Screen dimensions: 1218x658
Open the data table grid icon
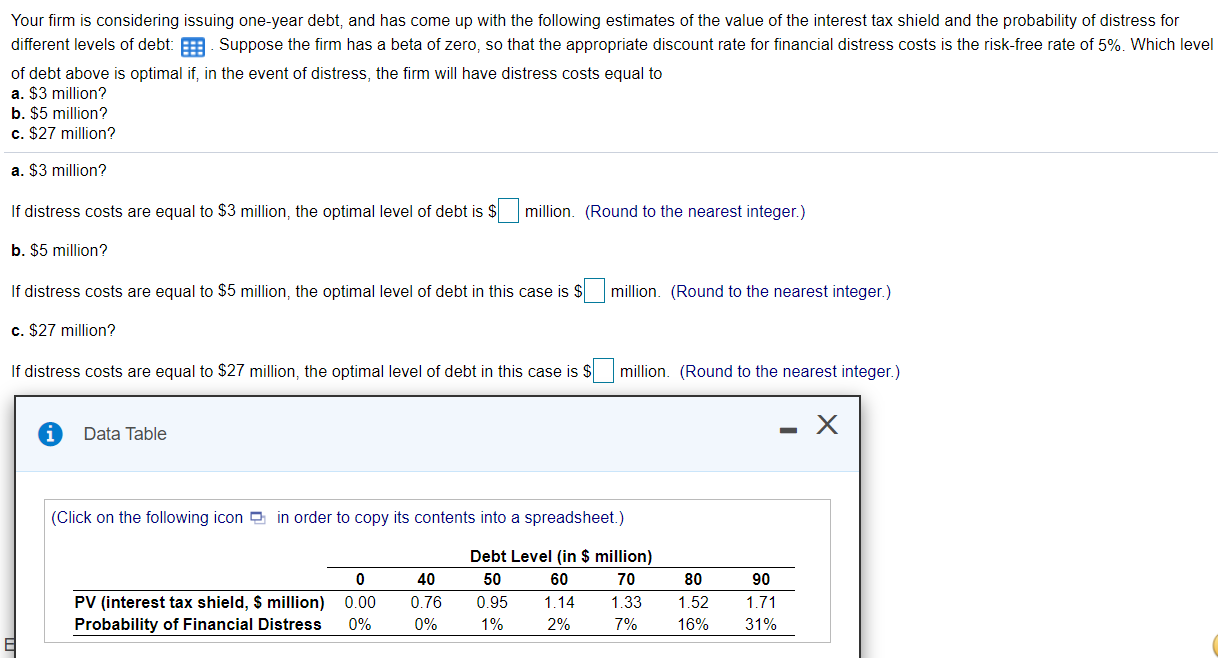(194, 47)
